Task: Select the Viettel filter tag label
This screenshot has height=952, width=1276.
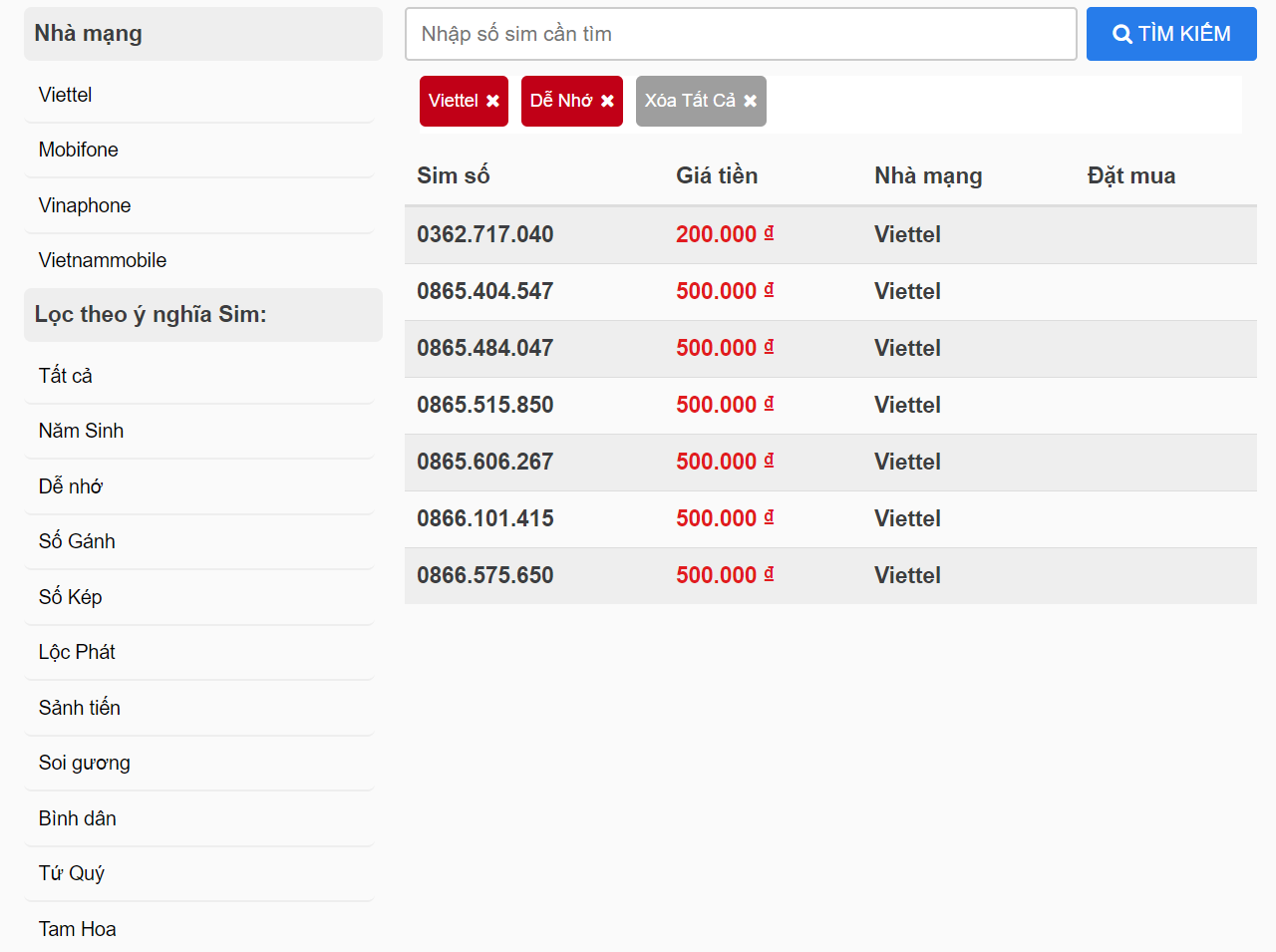Action: [x=454, y=101]
